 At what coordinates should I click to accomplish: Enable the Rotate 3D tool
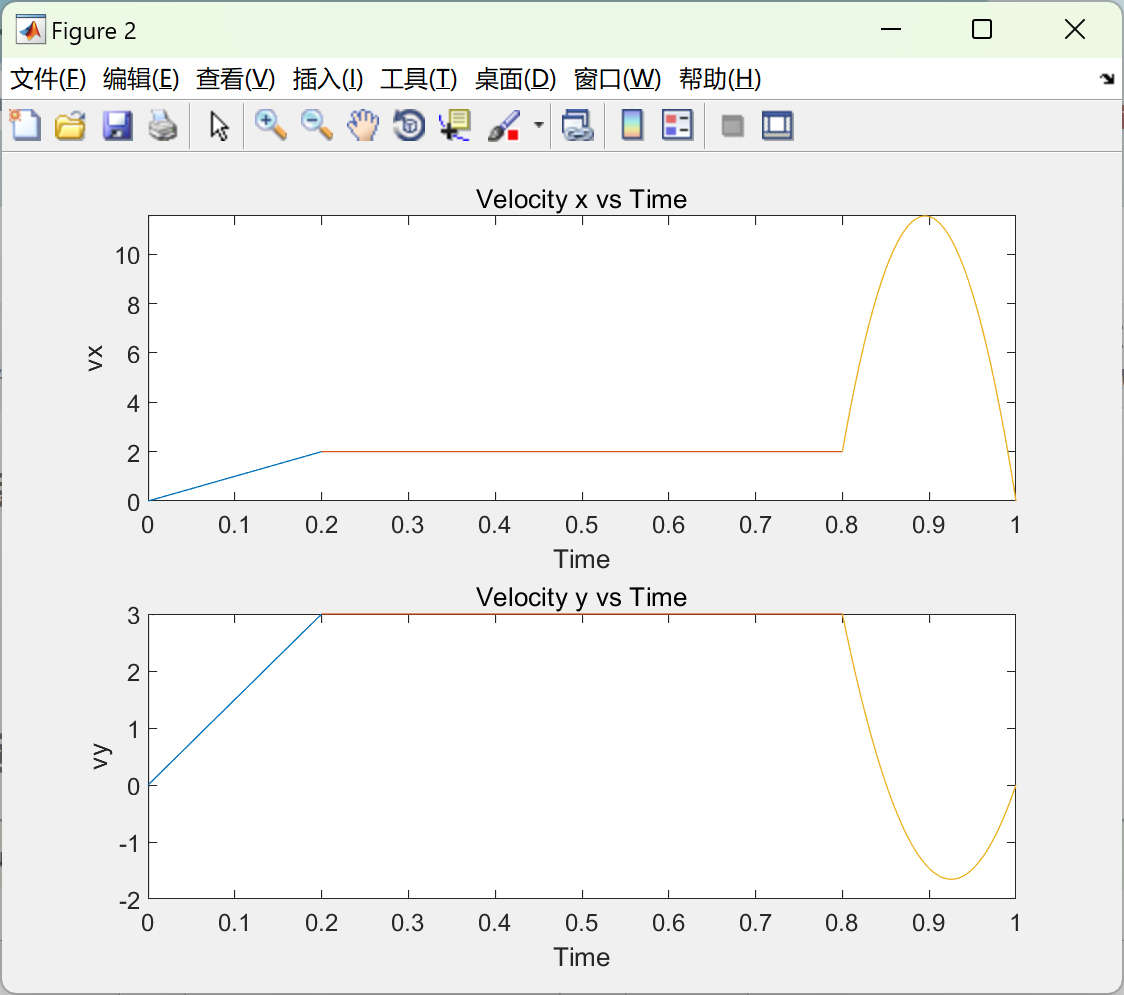coord(409,125)
